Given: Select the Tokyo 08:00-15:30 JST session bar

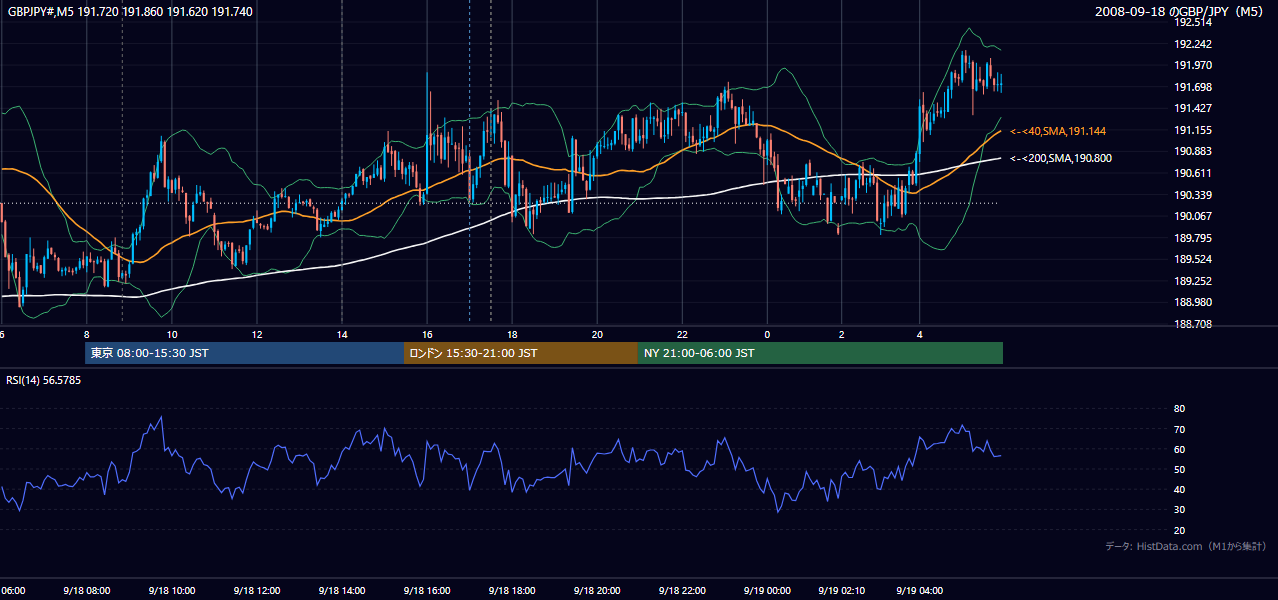Looking at the screenshot, I should click(x=244, y=353).
